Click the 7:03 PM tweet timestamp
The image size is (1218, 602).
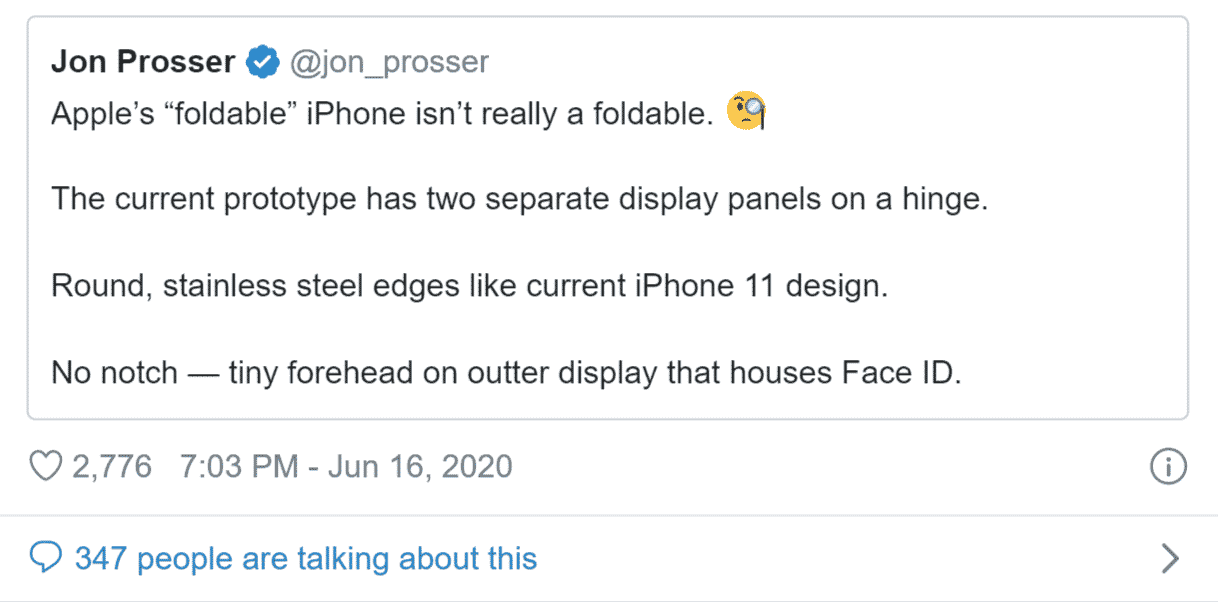[x=236, y=466]
